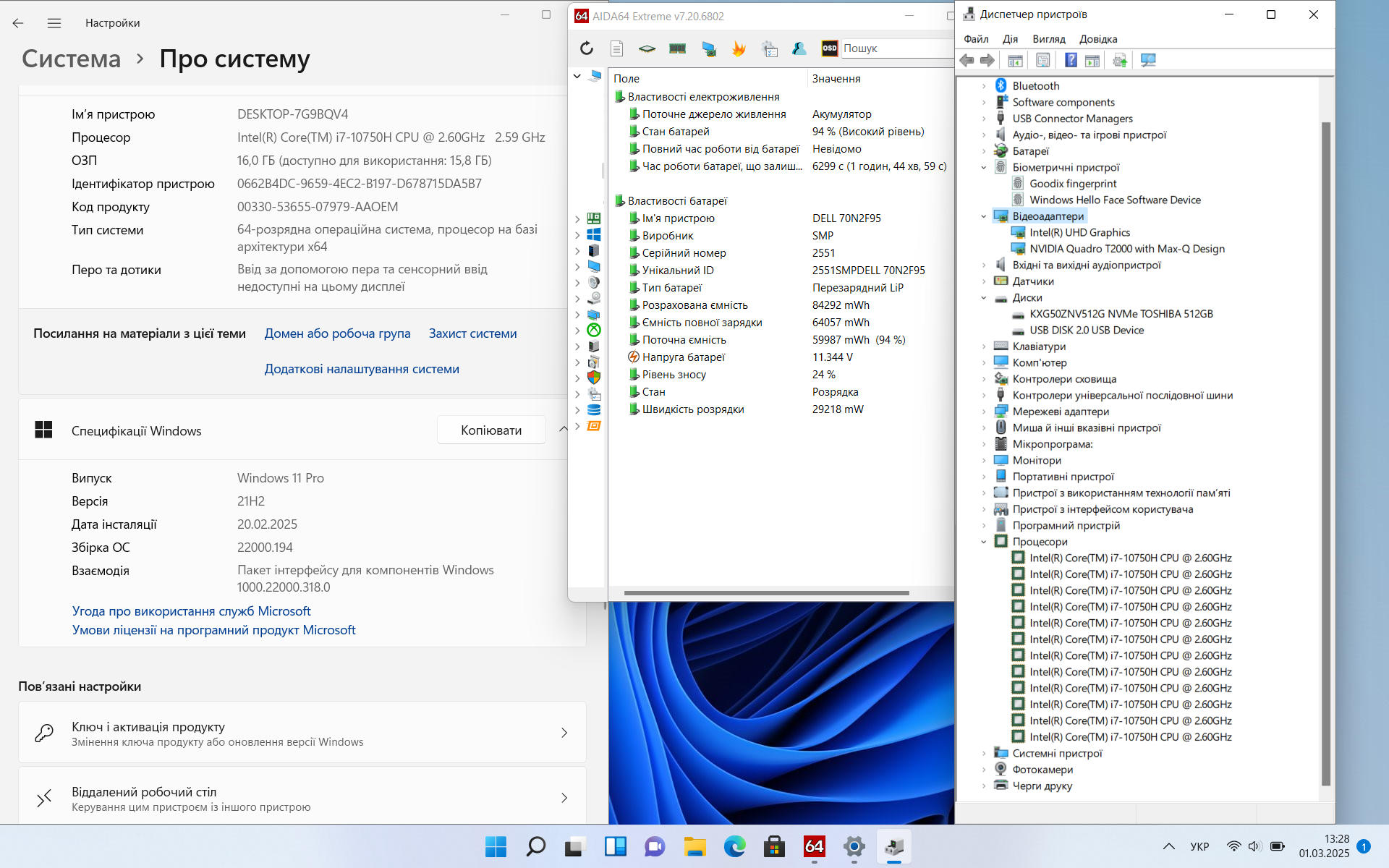Open the clock showing 13:28 01.03.2025
This screenshot has width=1389, height=868.
[x=1324, y=846]
